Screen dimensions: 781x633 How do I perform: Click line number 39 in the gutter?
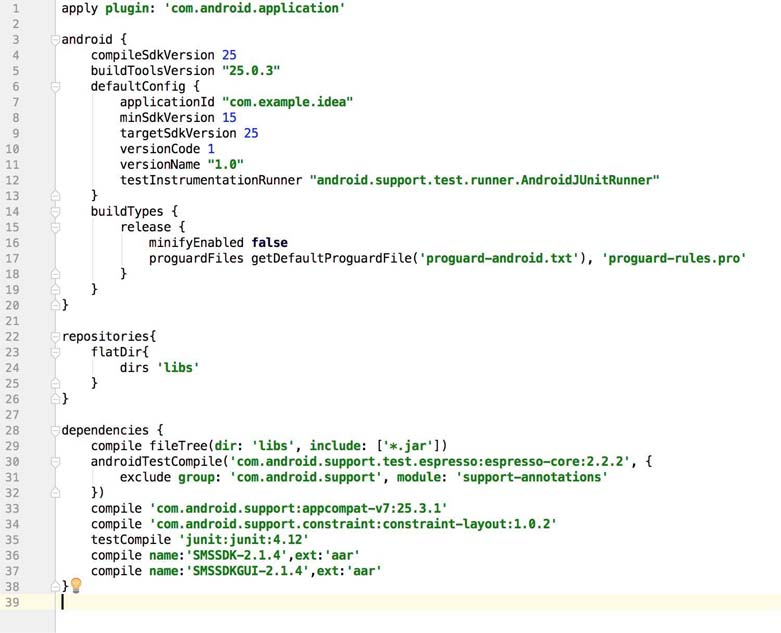coord(12,602)
